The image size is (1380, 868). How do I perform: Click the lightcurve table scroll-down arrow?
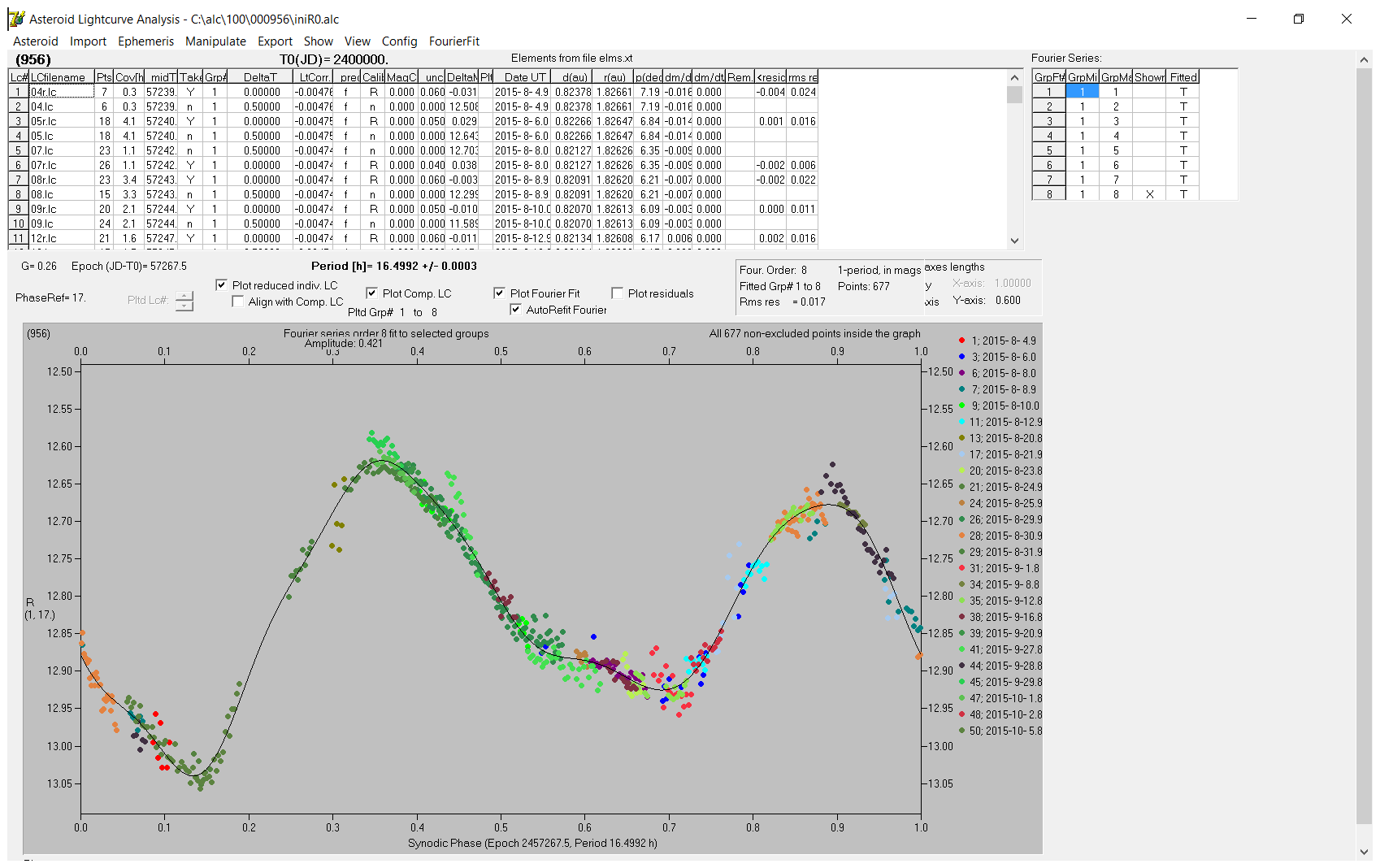1014,241
